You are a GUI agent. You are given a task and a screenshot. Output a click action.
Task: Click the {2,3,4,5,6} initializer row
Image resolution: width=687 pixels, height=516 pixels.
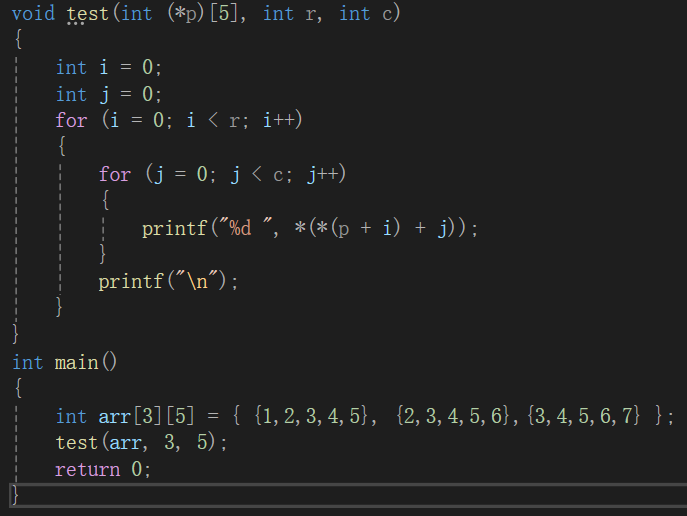[x=454, y=416]
